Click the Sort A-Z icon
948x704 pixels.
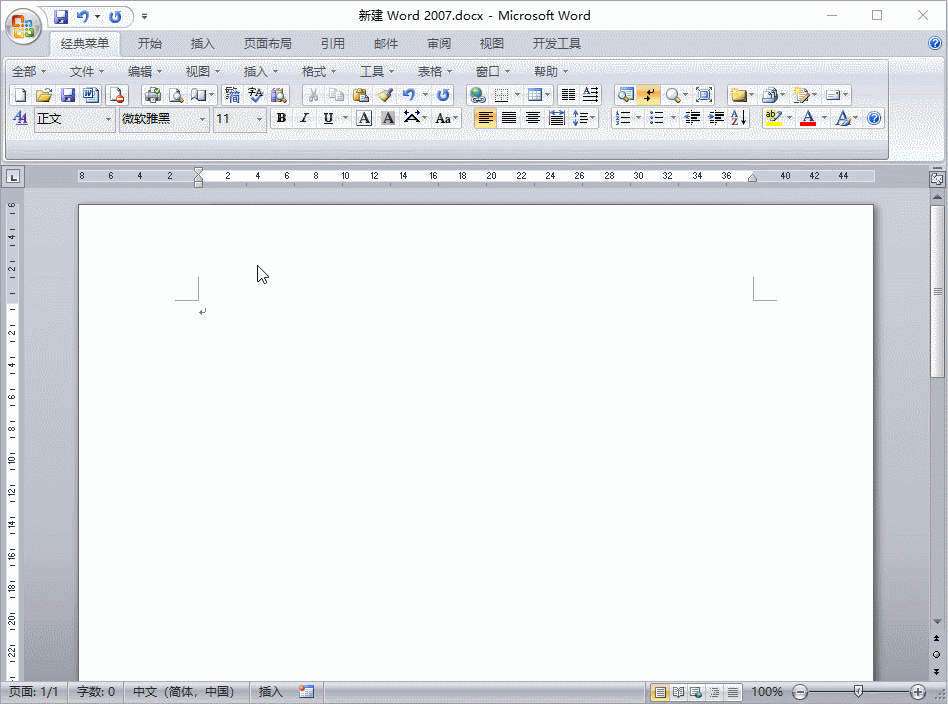tap(739, 118)
